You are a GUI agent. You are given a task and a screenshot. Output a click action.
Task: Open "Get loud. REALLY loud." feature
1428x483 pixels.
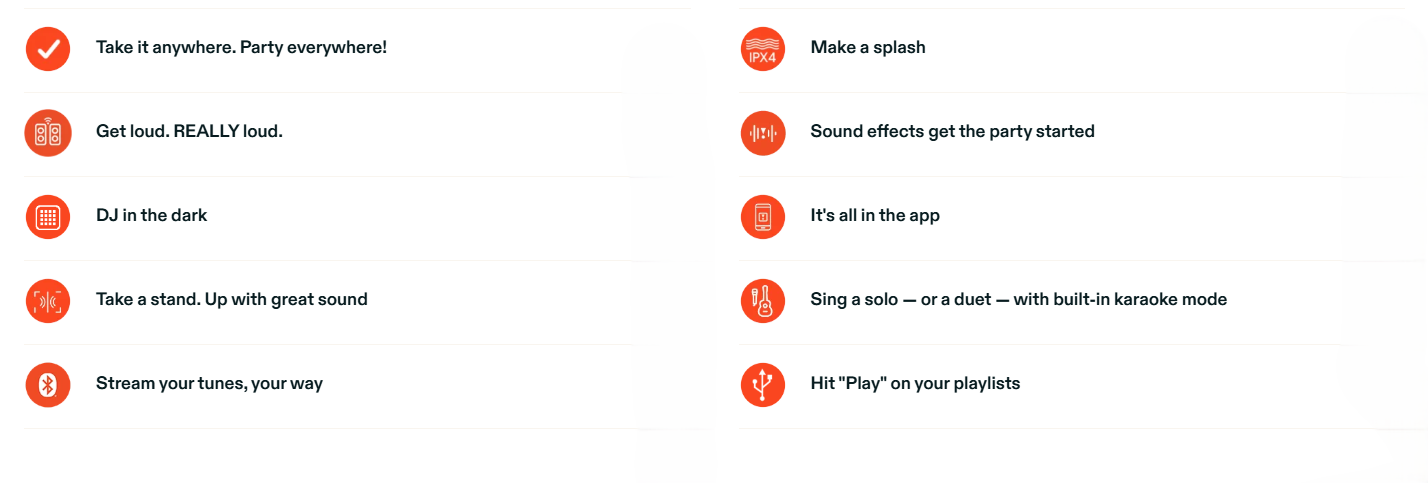coord(189,131)
